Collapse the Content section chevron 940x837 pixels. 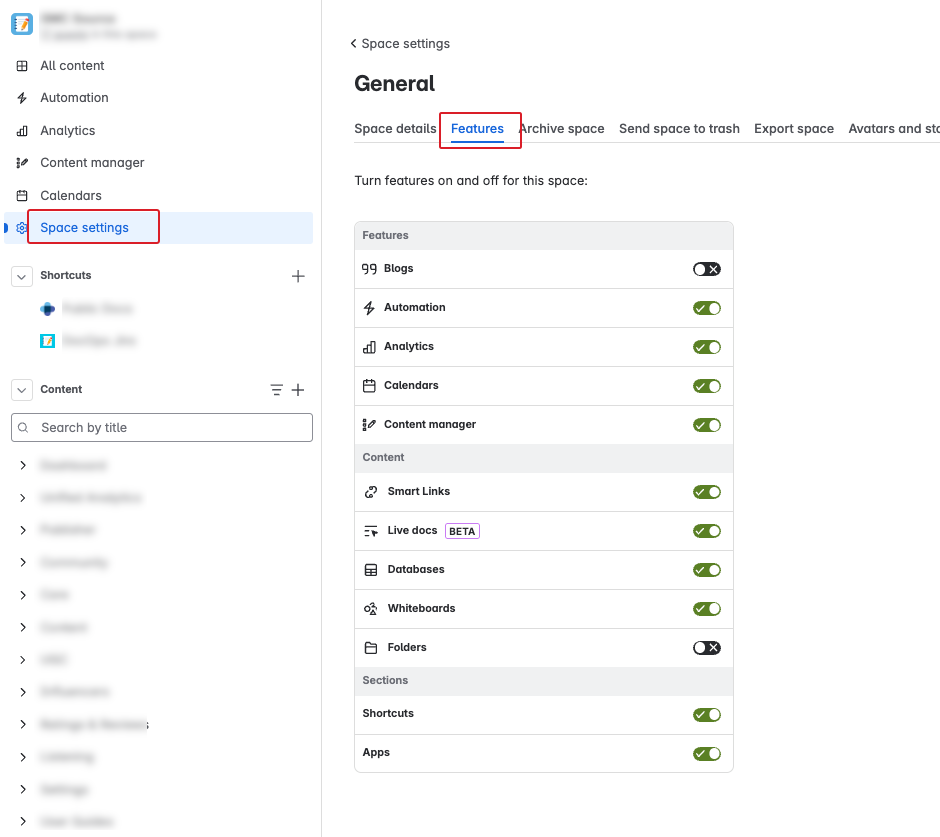tap(22, 390)
